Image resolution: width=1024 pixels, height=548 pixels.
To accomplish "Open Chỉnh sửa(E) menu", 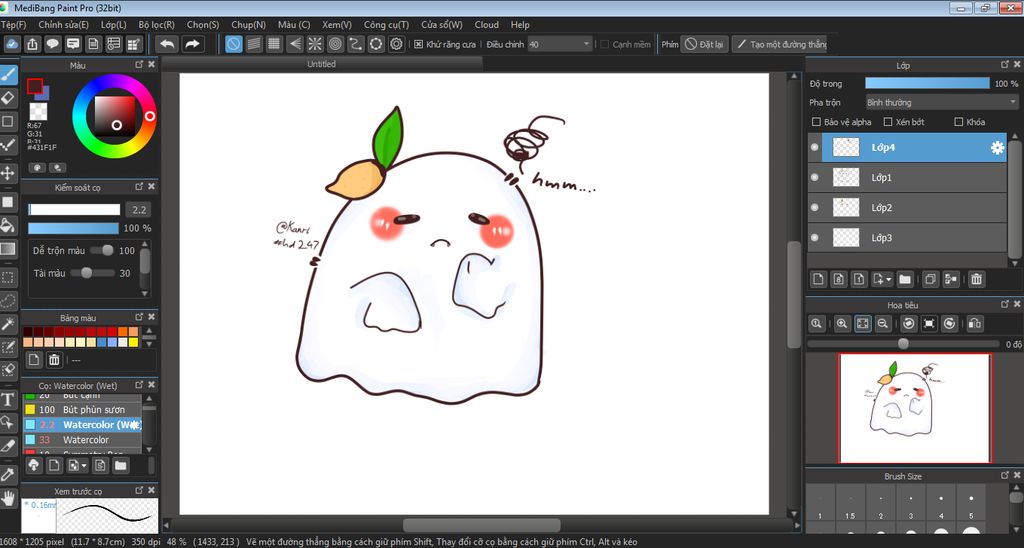I will pyautogui.click(x=63, y=25).
